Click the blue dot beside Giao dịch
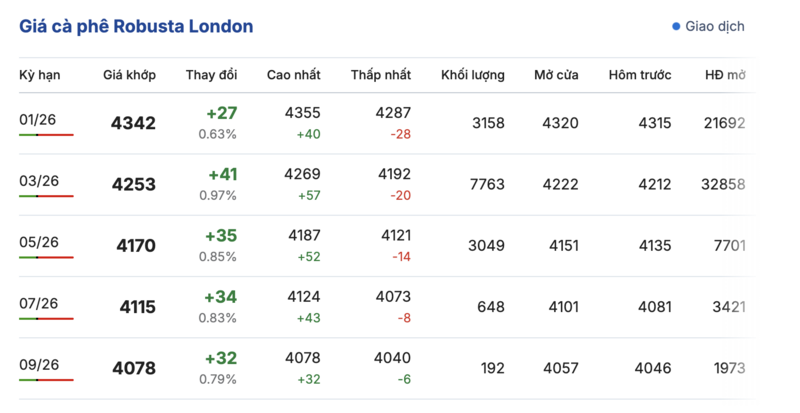The width and height of the screenshot is (800, 413). [x=677, y=26]
